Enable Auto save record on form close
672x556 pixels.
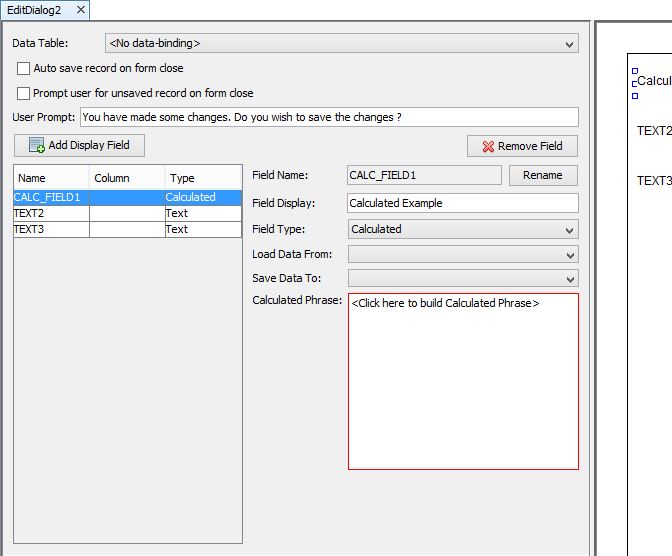24,69
